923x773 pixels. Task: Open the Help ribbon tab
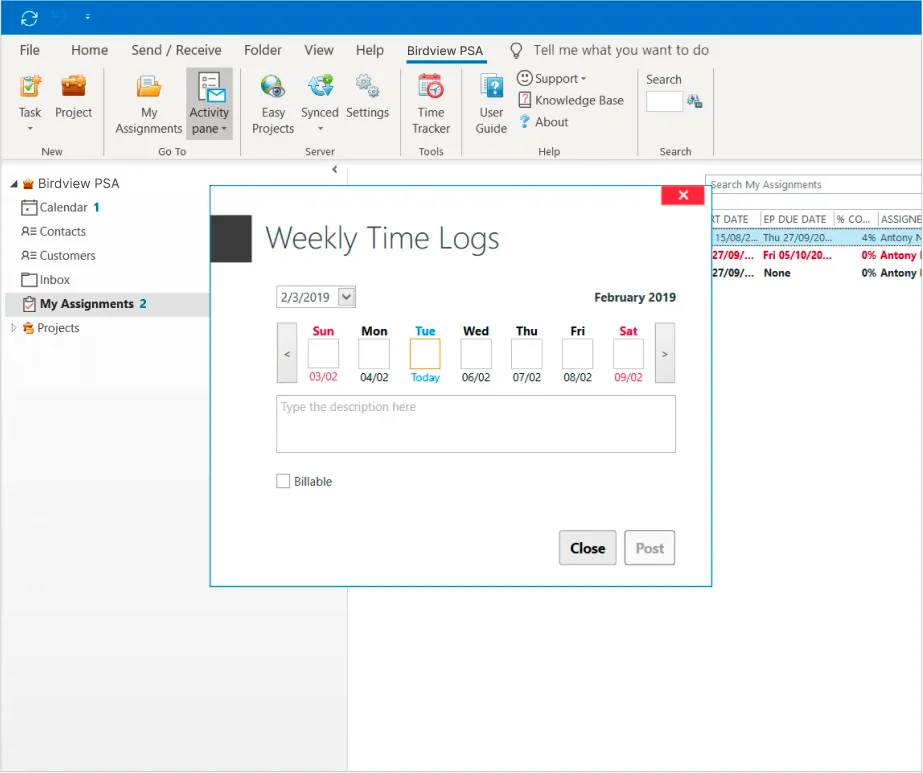(x=369, y=50)
